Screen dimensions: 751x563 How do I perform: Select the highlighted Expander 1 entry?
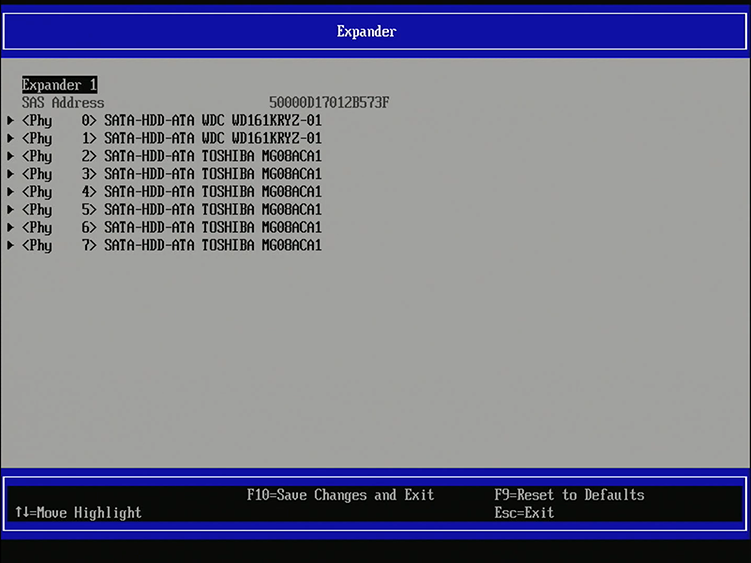click(59, 85)
